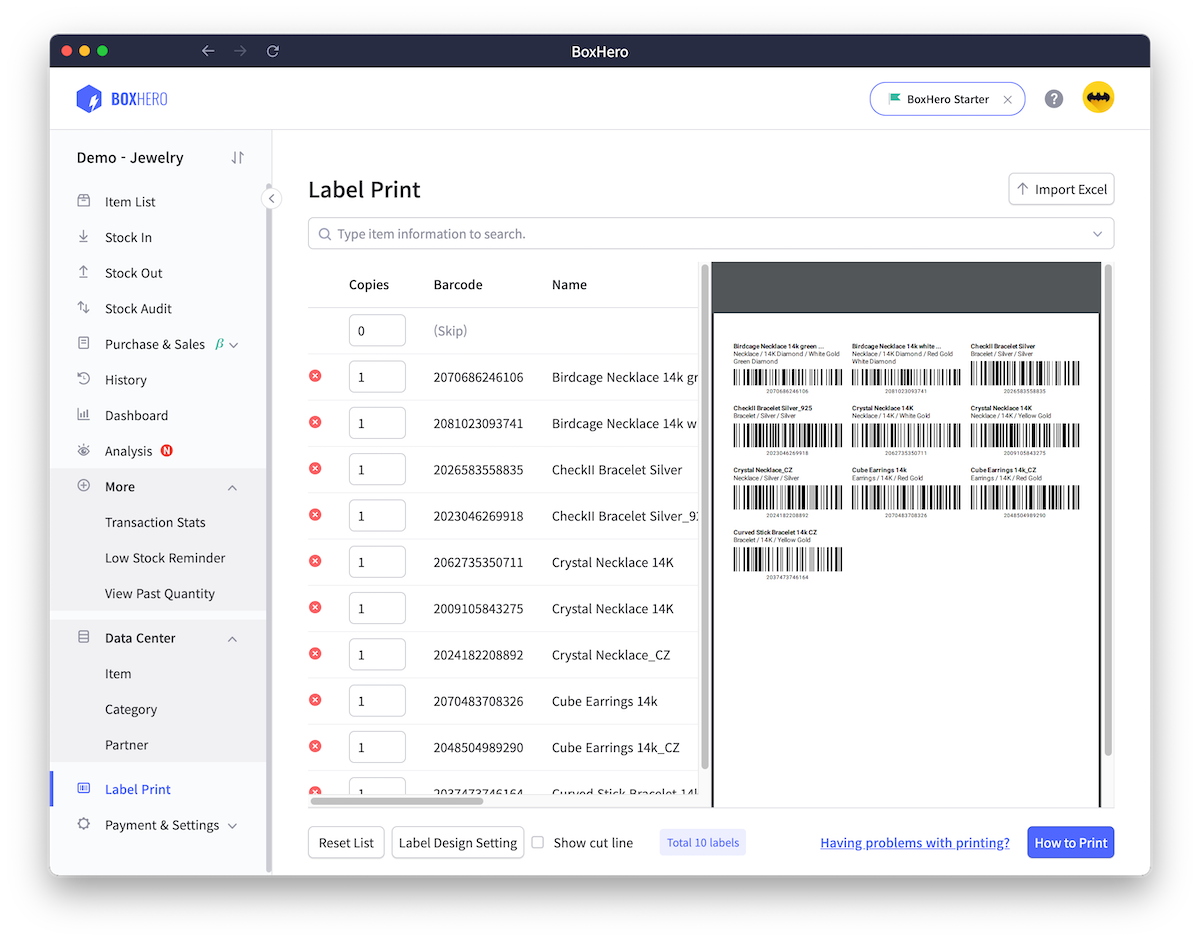The image size is (1200, 941).
Task: Open the search field dropdown arrow
Action: (x=1097, y=234)
